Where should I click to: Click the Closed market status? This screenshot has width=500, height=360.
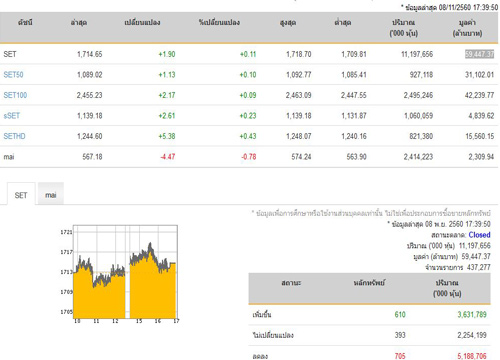point(479,235)
